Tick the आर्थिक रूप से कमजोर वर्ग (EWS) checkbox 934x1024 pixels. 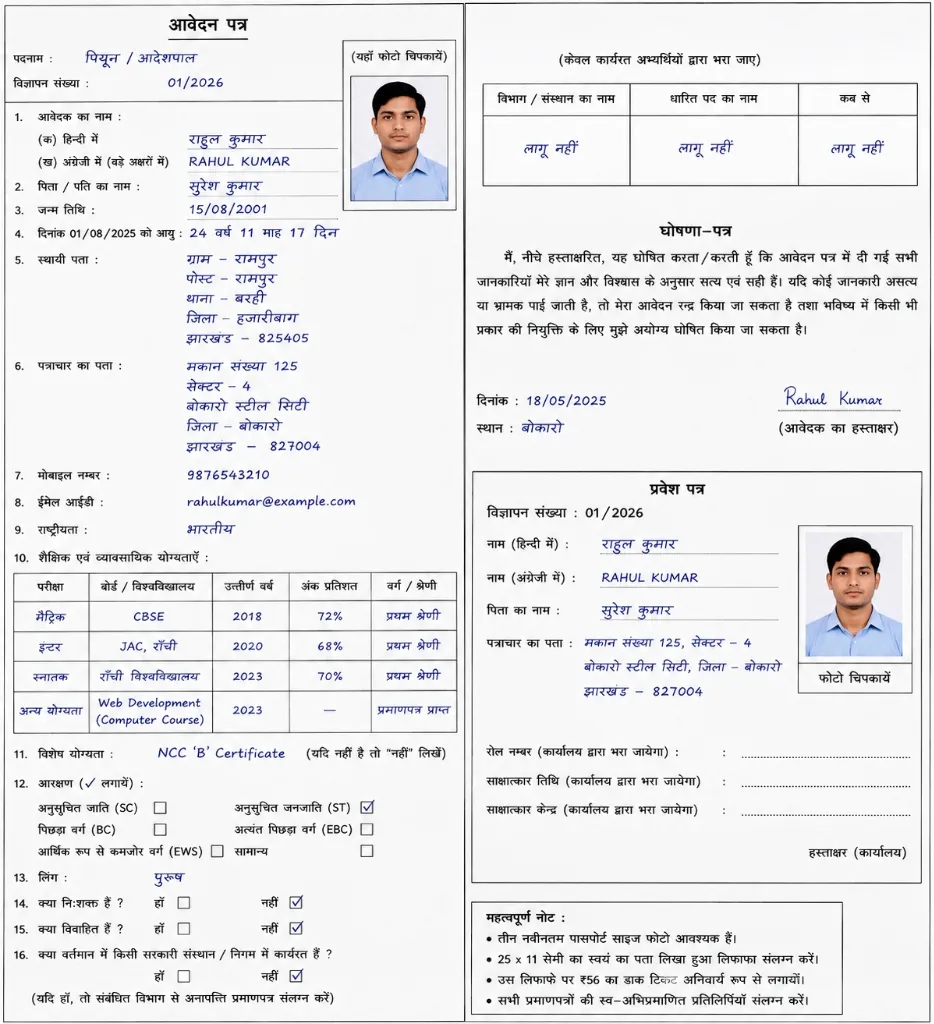[217, 851]
